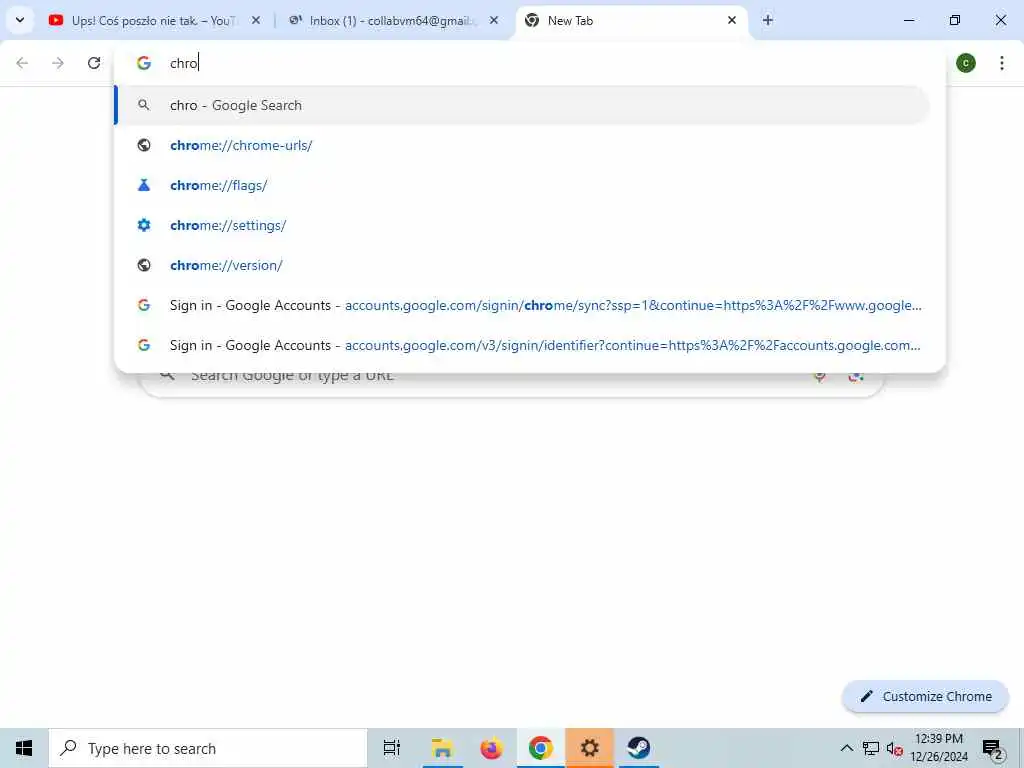Select 'chro - Google Search' suggestion
This screenshot has width=1024, height=768.
click(x=522, y=105)
